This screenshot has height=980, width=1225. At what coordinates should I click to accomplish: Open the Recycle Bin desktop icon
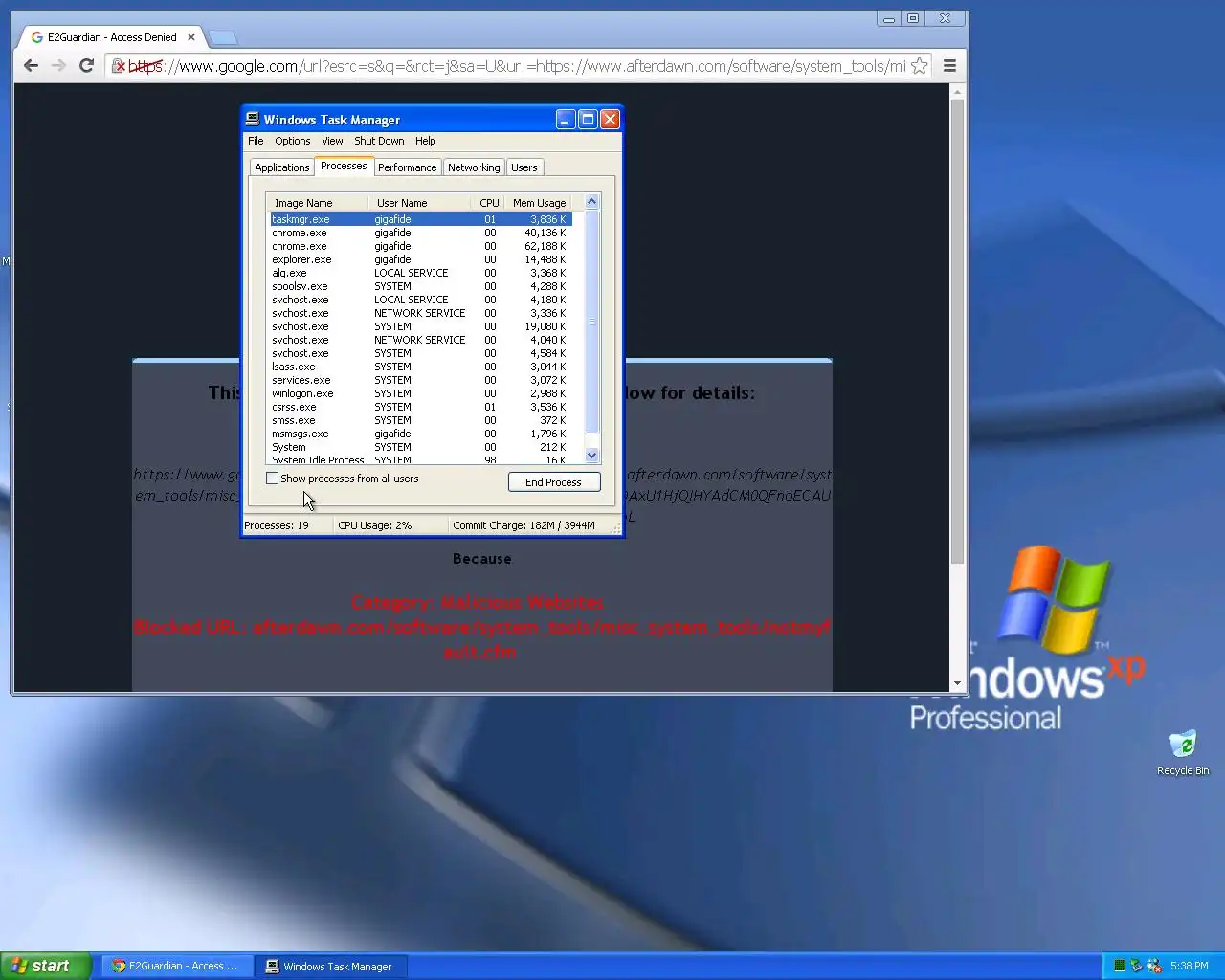[x=1183, y=752]
